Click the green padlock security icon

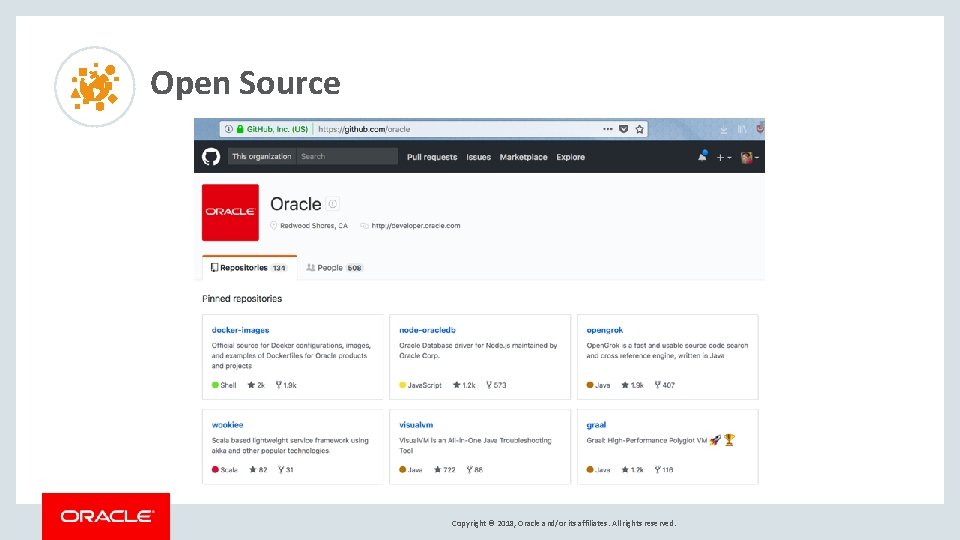(240, 129)
